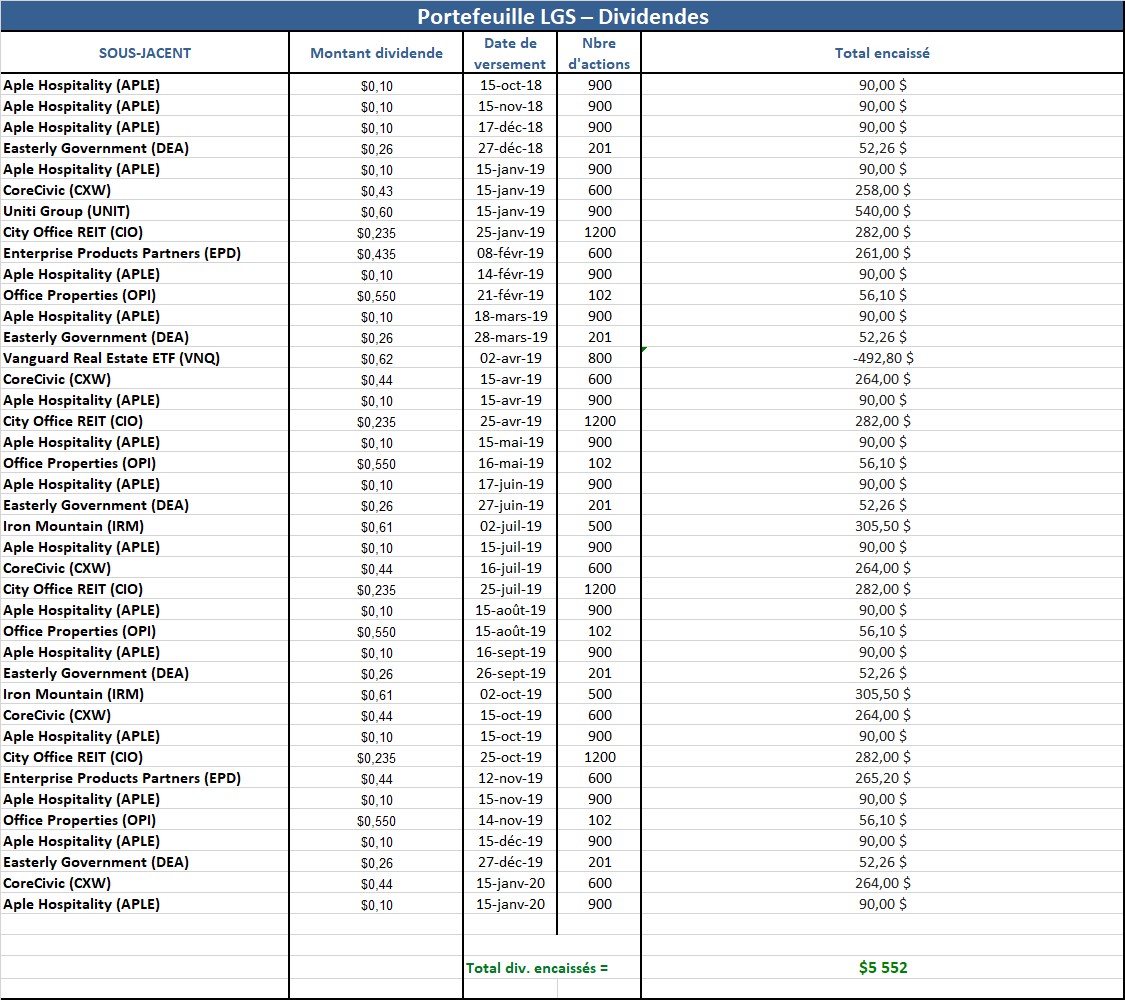Select the -492,80 $ total cell

882,358
